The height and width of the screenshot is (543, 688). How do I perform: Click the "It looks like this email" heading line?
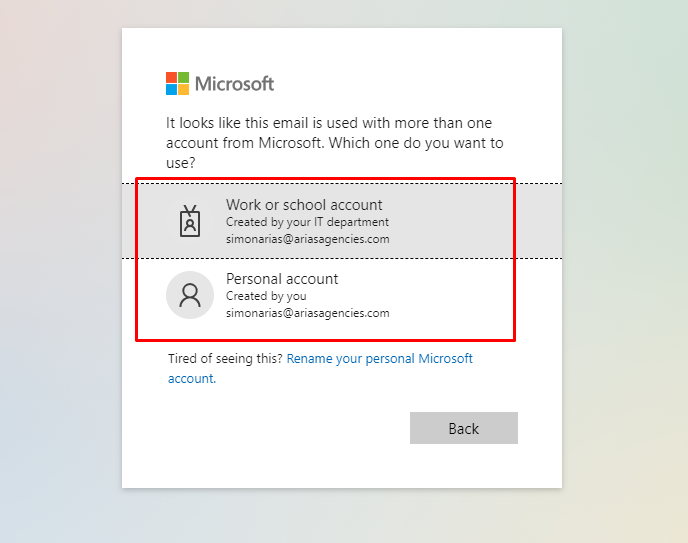pyautogui.click(x=329, y=123)
